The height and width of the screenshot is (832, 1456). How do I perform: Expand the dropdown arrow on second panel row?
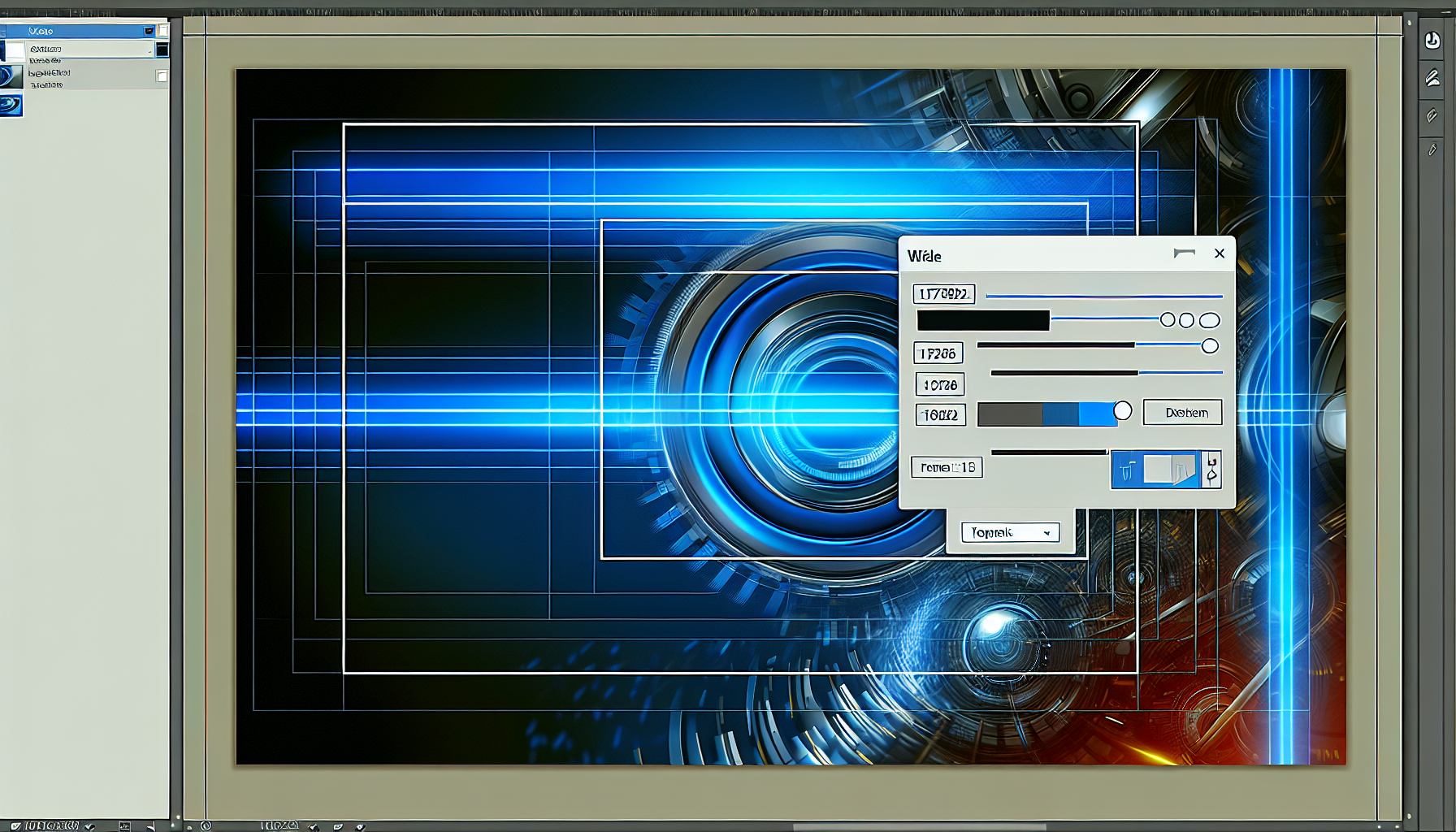pyautogui.click(x=149, y=50)
